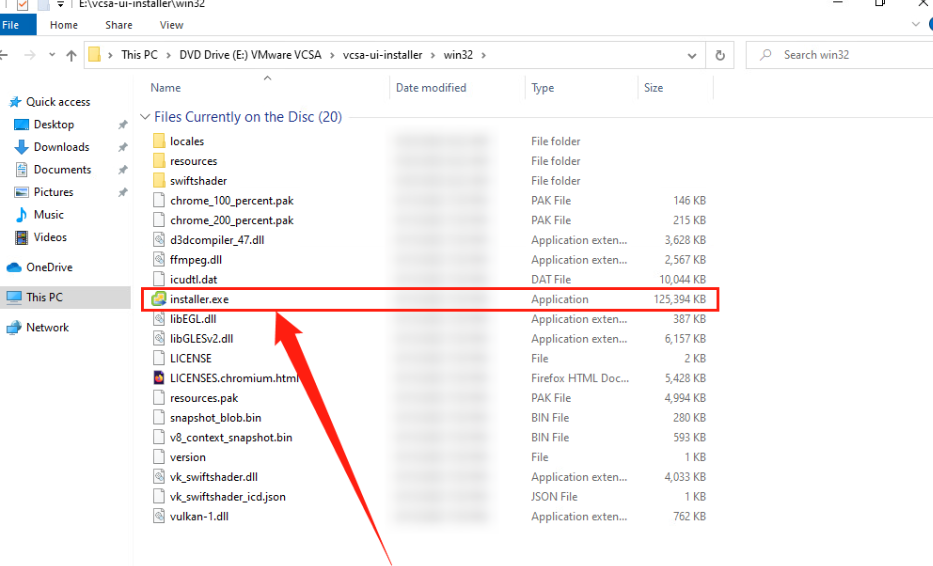Image resolution: width=933 pixels, height=566 pixels.
Task: Select vk_swiftshader.dll file icon
Action: pos(159,477)
